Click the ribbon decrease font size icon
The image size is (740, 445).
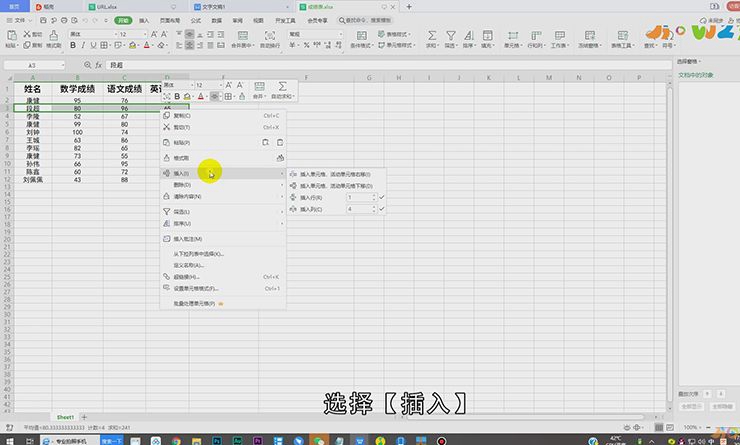coord(164,34)
